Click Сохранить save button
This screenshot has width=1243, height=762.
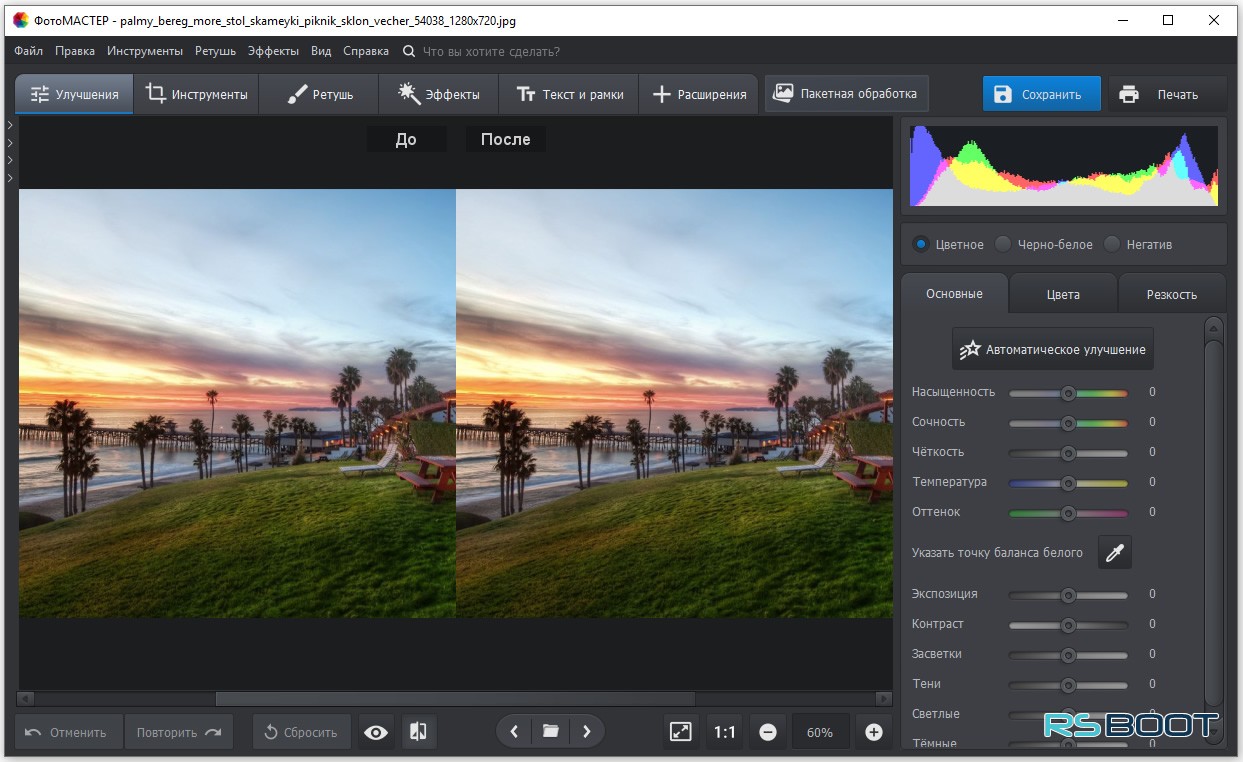point(1041,94)
